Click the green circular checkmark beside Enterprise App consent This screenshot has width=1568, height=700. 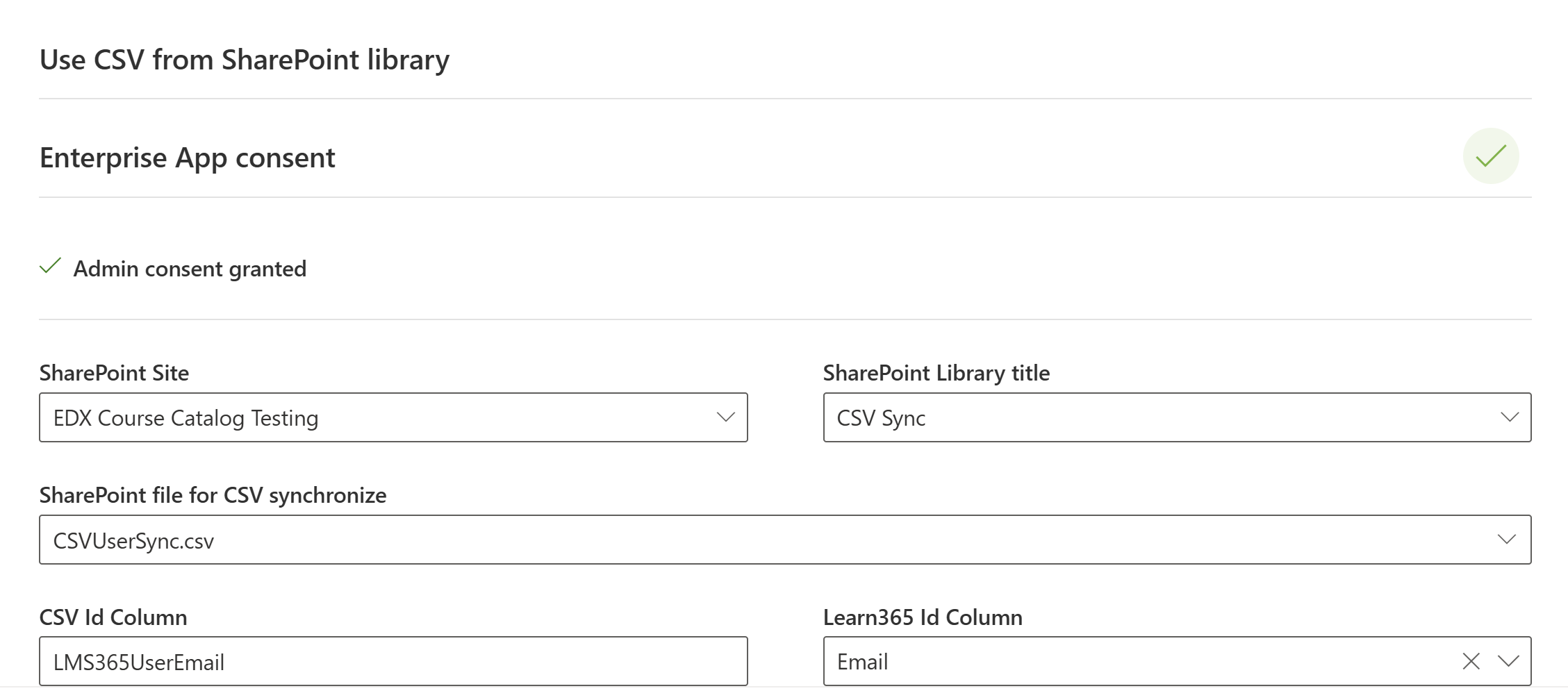[1490, 156]
